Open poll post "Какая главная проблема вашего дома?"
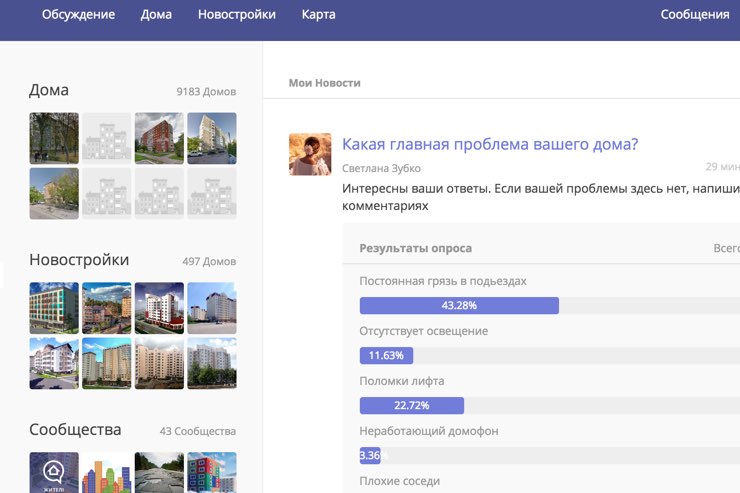 coord(490,144)
